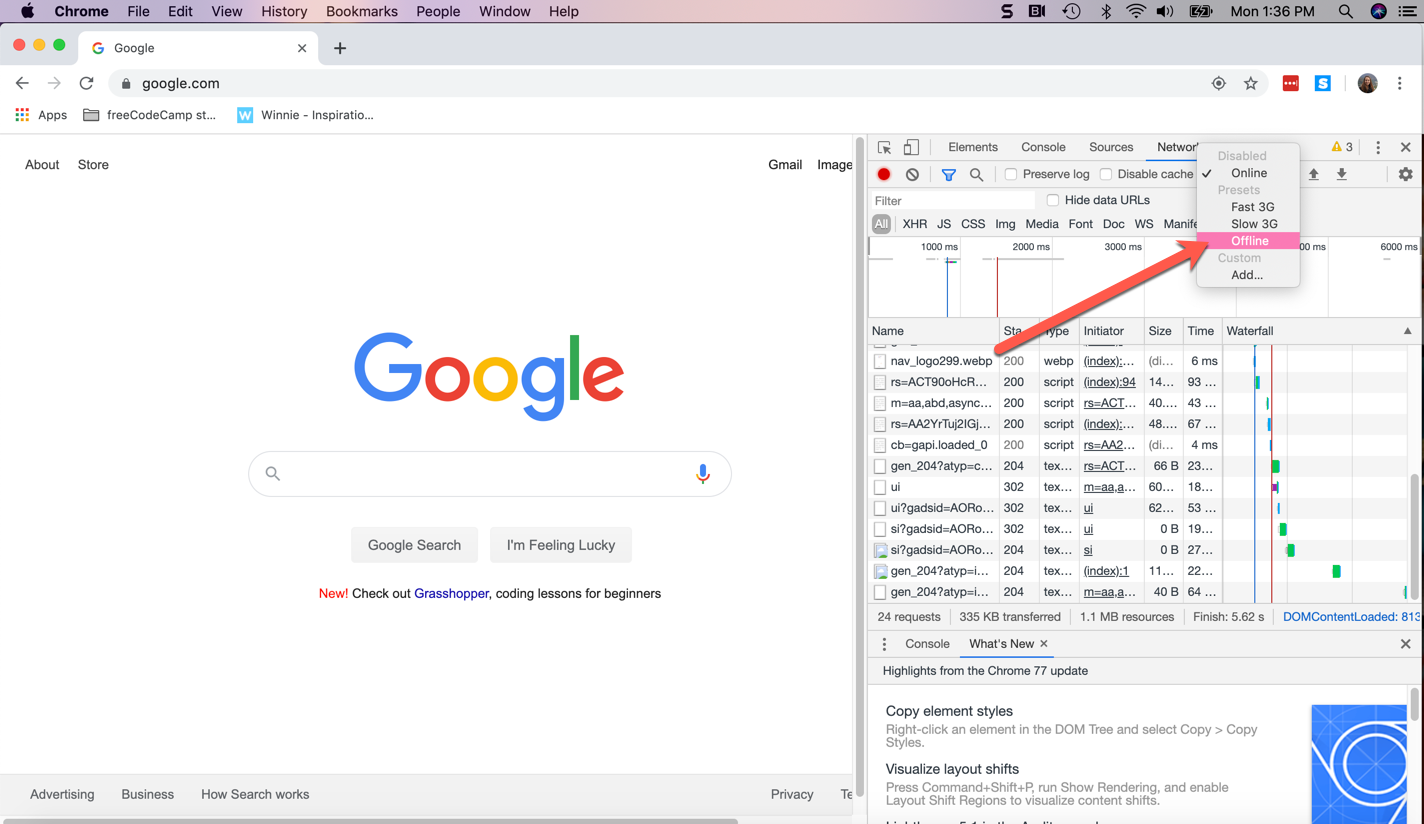Open the What's New drawer tab
Image resolution: width=1424 pixels, height=824 pixels.
coord(1001,644)
